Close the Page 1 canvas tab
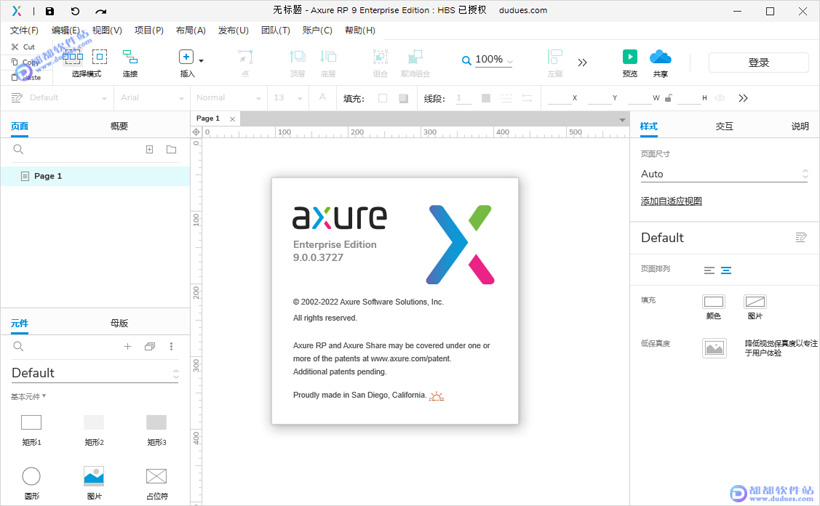 coord(232,119)
